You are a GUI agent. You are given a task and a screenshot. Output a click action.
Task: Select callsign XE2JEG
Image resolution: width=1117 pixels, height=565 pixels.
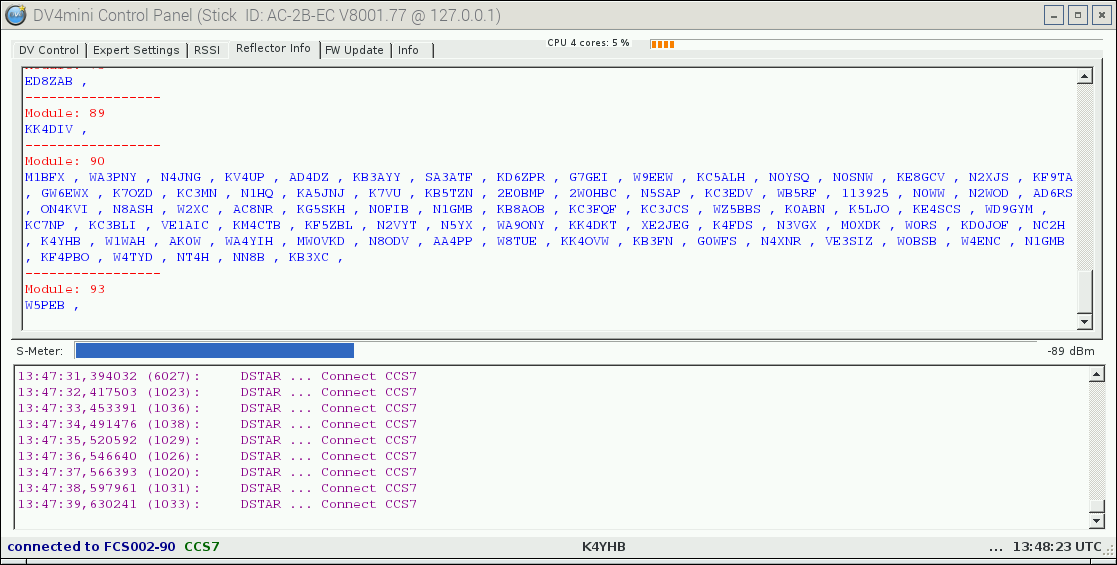[x=665, y=225]
